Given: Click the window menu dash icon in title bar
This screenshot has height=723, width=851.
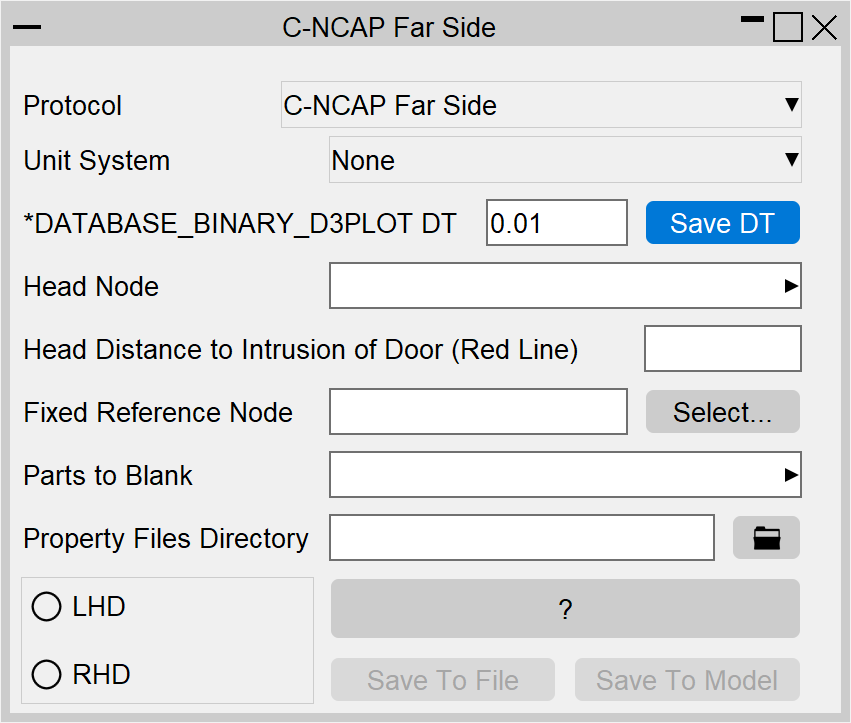Looking at the screenshot, I should click(x=27, y=27).
